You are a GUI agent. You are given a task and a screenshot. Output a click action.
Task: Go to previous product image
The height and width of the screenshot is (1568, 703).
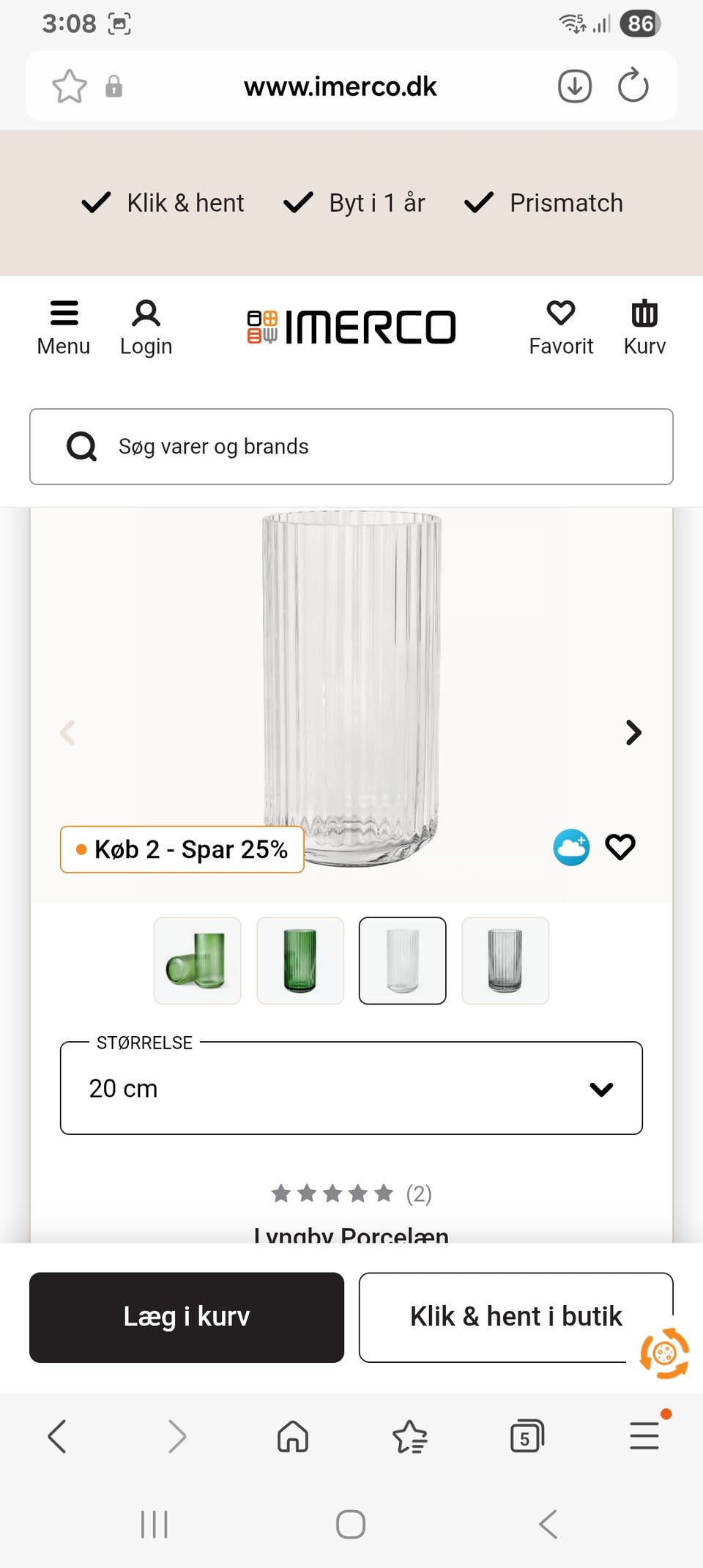67,732
